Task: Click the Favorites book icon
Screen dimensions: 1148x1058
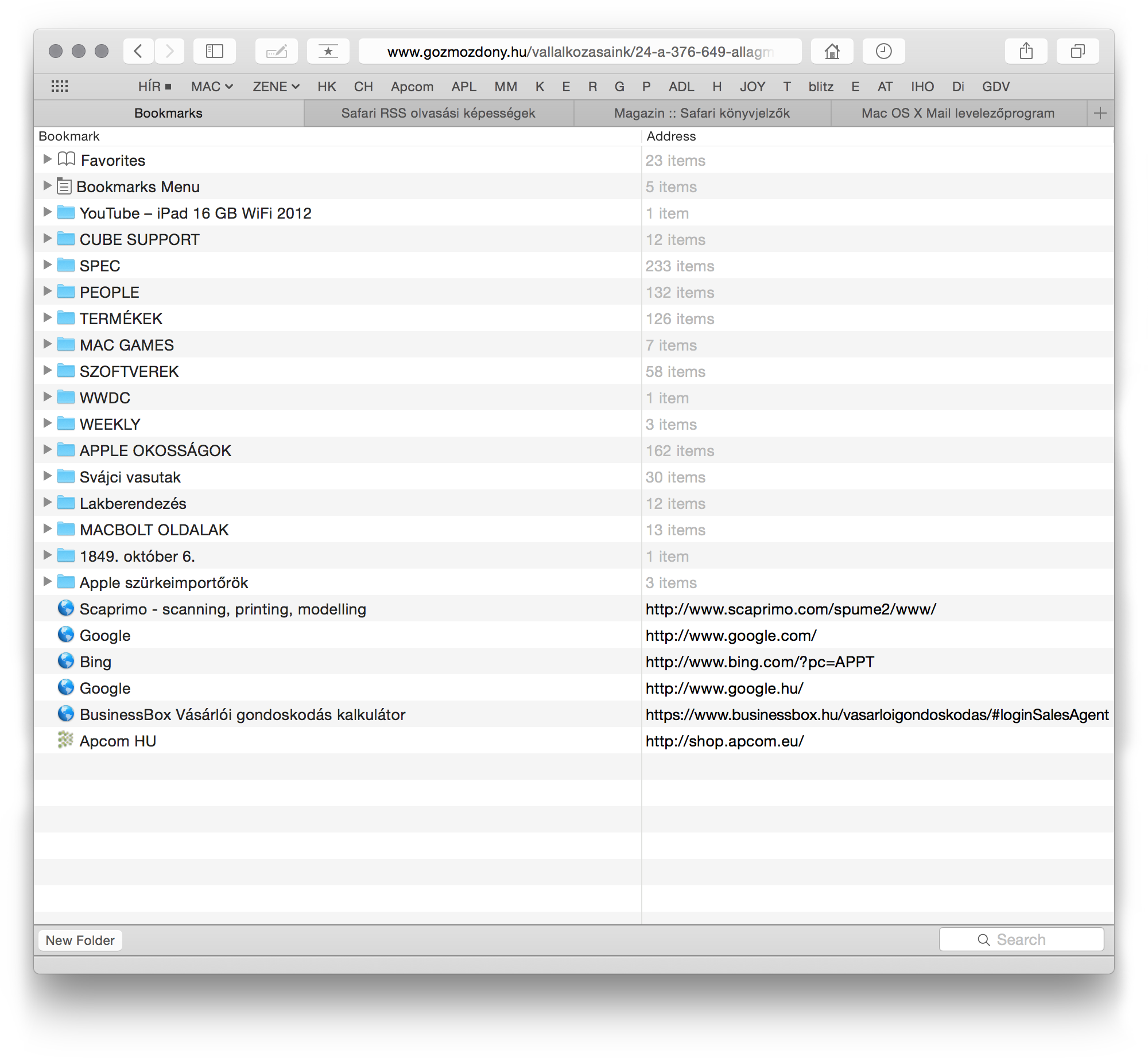Action: coord(67,159)
